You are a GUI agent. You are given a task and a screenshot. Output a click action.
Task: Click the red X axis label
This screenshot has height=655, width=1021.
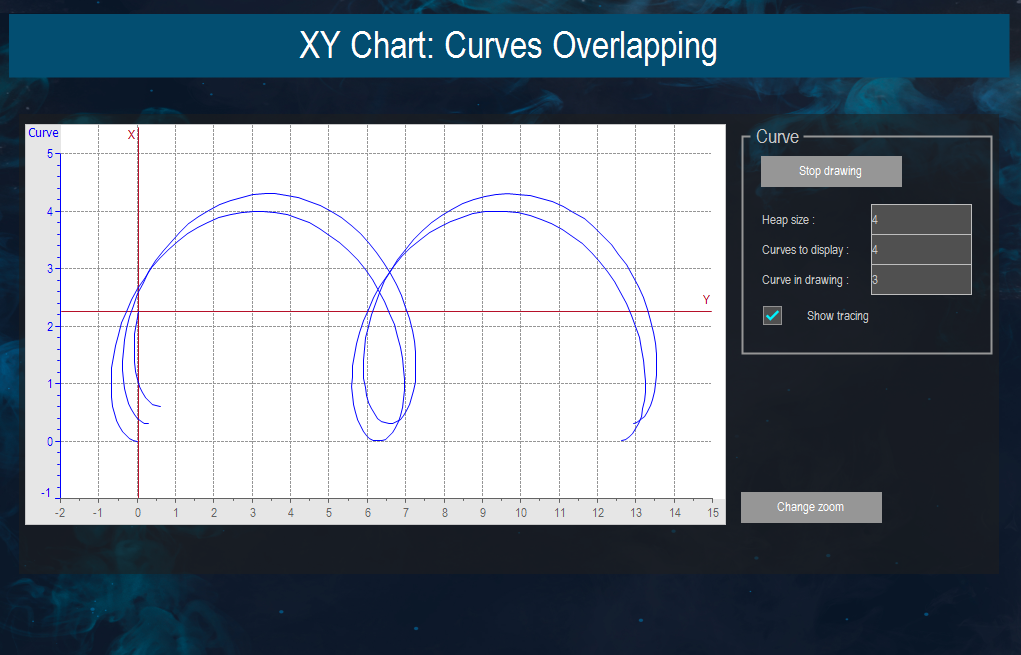pyautogui.click(x=130, y=134)
